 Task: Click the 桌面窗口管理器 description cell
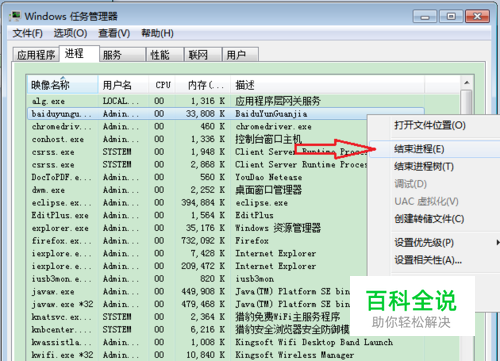coord(268,190)
